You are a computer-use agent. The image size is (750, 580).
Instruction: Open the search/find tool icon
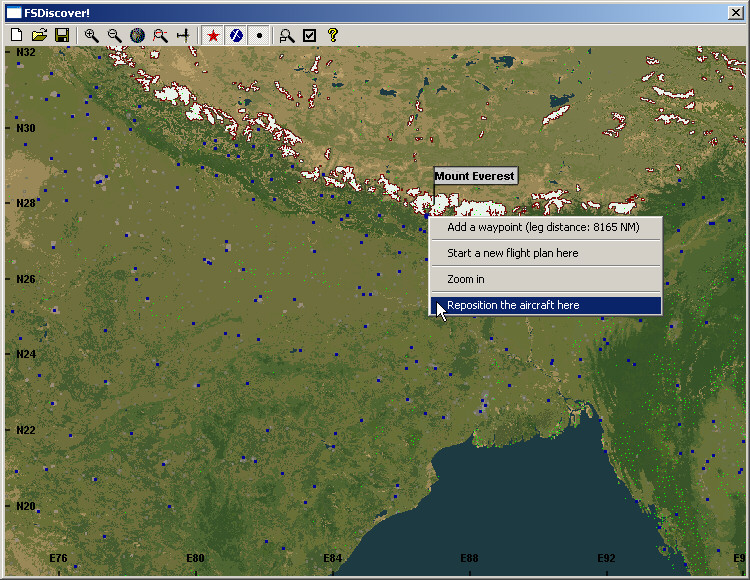click(x=287, y=35)
